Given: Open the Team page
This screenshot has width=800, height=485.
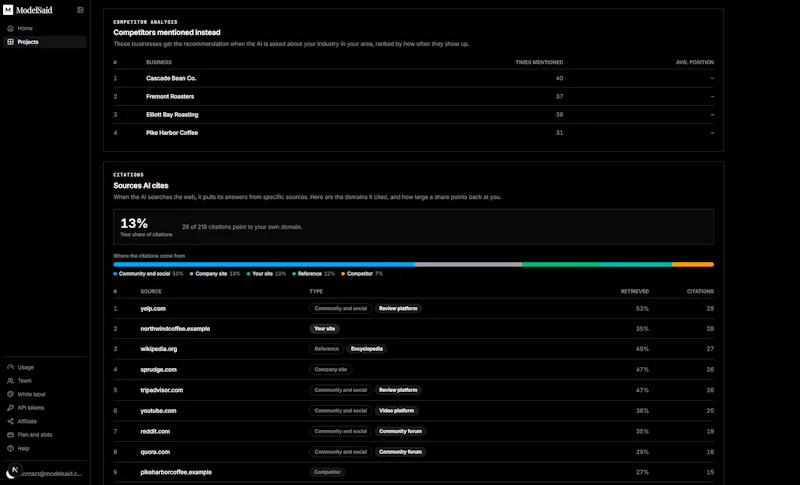Looking at the screenshot, I should 45,381.
